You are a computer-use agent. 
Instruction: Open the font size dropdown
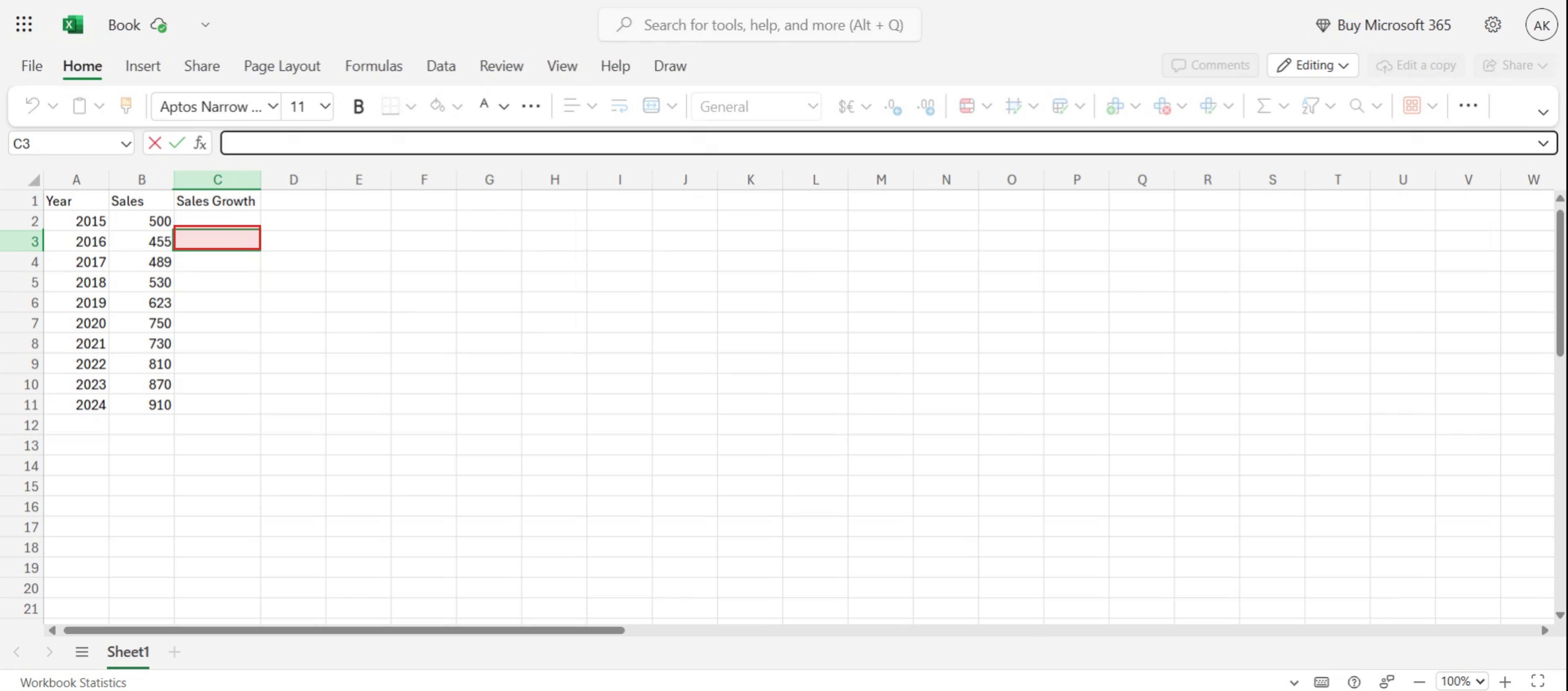click(x=325, y=106)
